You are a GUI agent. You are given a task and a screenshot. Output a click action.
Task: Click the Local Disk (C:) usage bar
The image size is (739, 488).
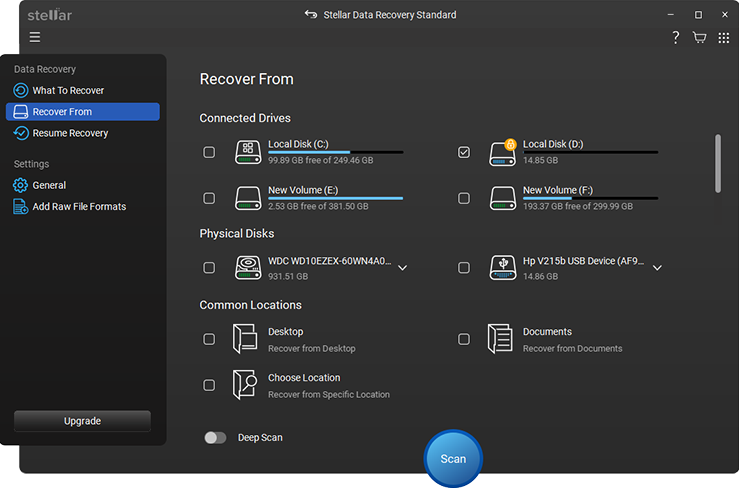coord(336,152)
